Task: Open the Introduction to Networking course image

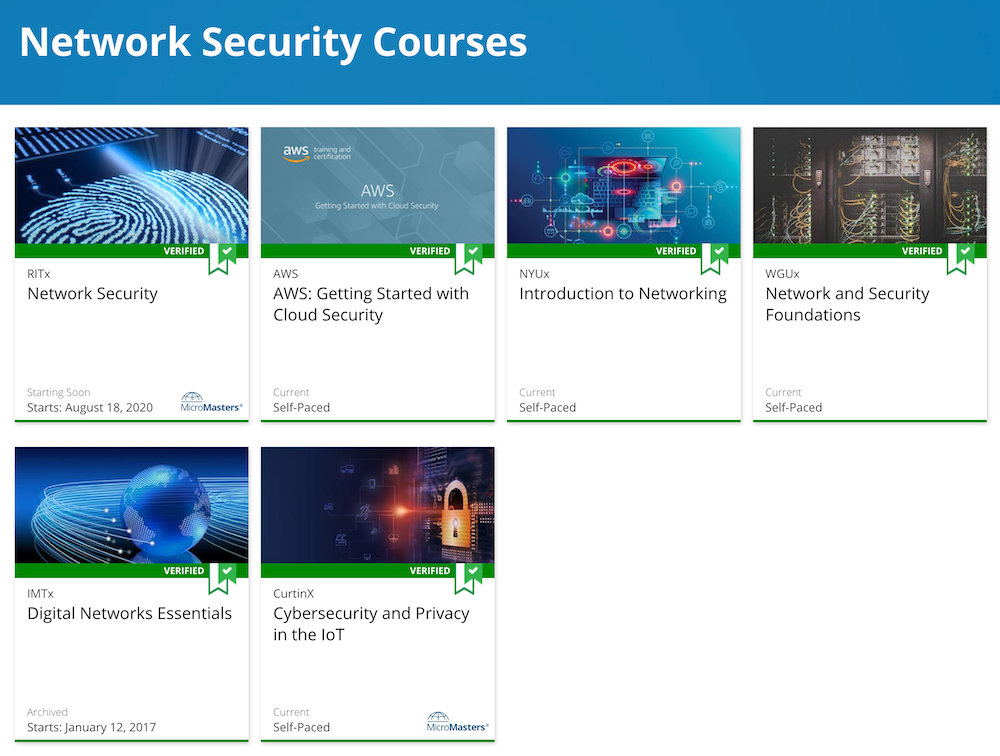Action: (624, 185)
